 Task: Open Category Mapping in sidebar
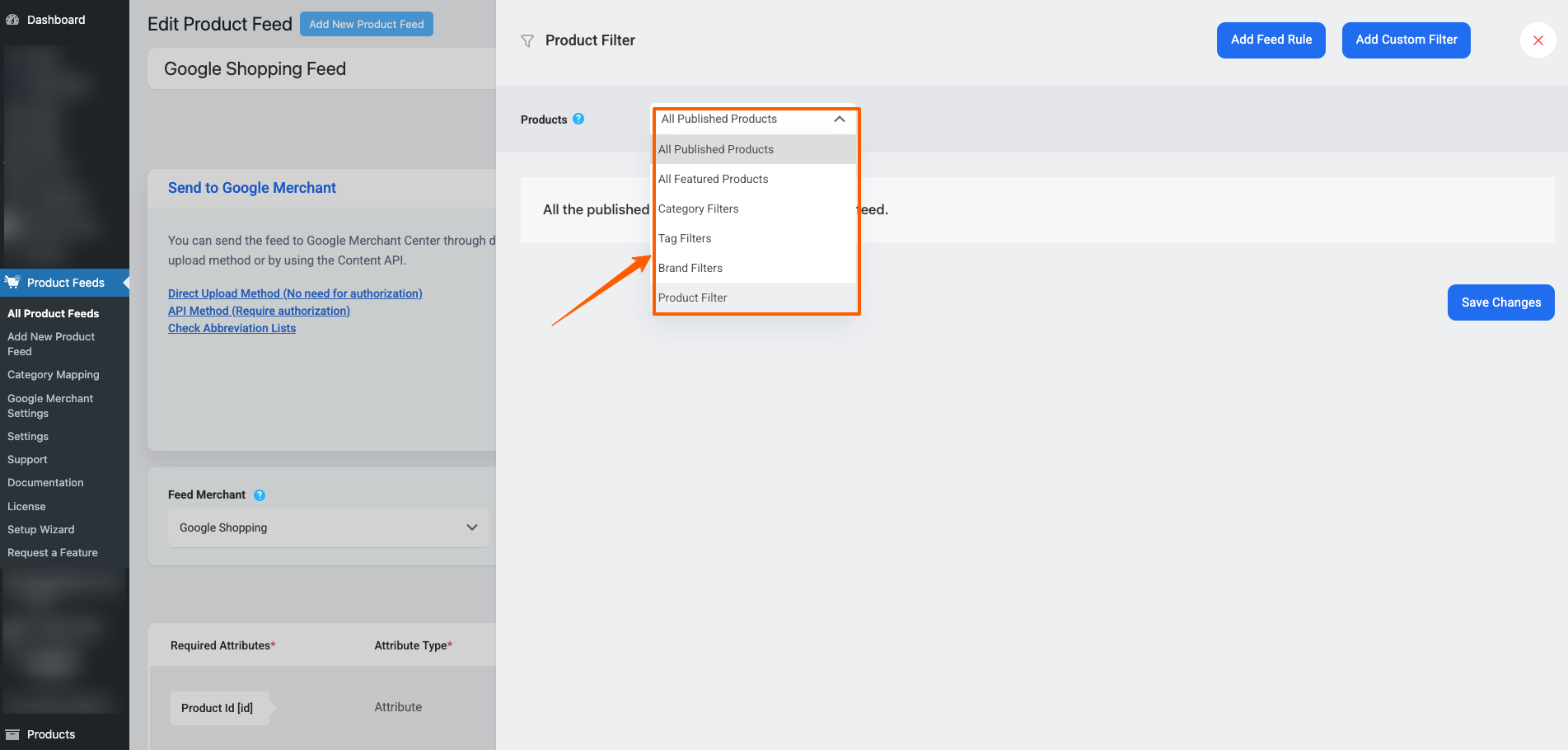point(54,374)
